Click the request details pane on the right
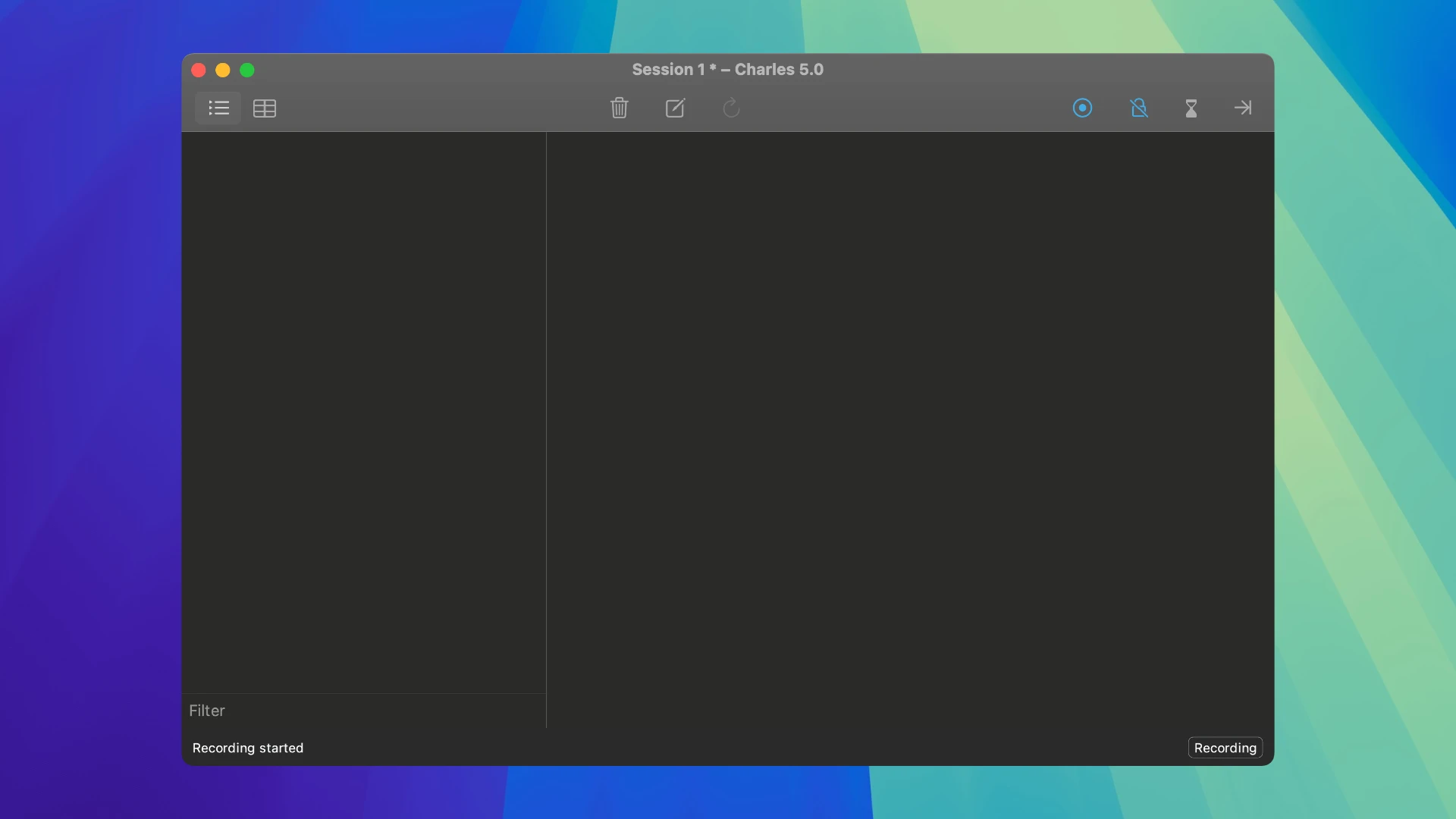Image resolution: width=1456 pixels, height=819 pixels. click(910, 417)
